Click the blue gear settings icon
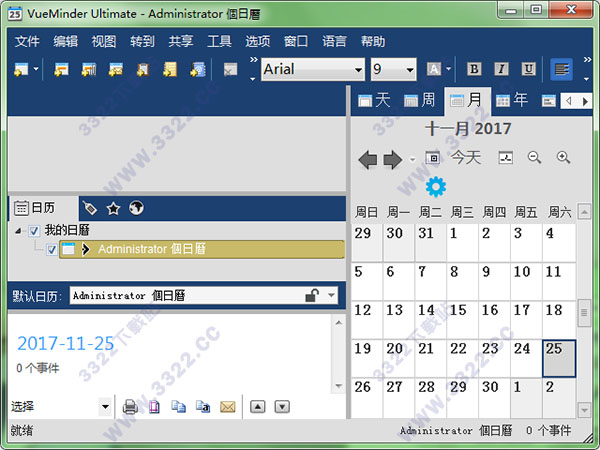Viewport: 600px width, 450px height. coord(435,186)
